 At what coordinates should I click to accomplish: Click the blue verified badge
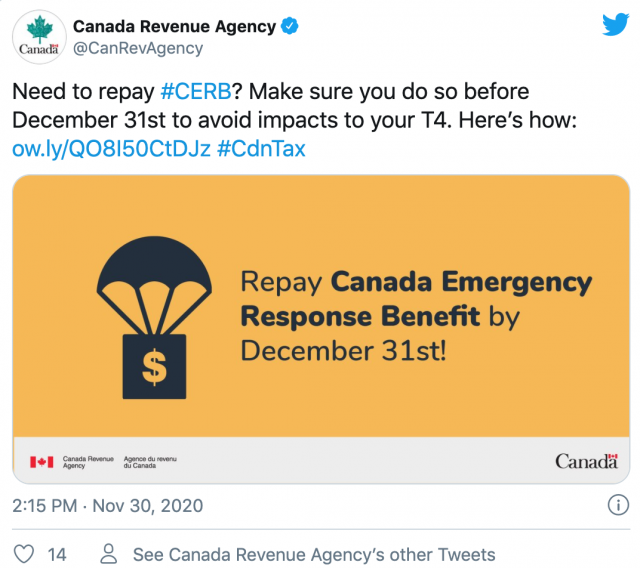(289, 26)
